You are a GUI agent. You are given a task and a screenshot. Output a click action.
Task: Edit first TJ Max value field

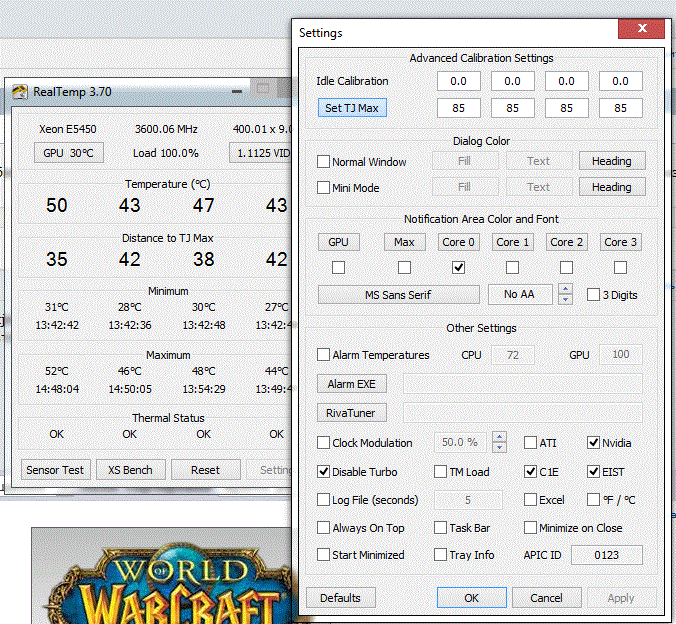click(x=459, y=108)
